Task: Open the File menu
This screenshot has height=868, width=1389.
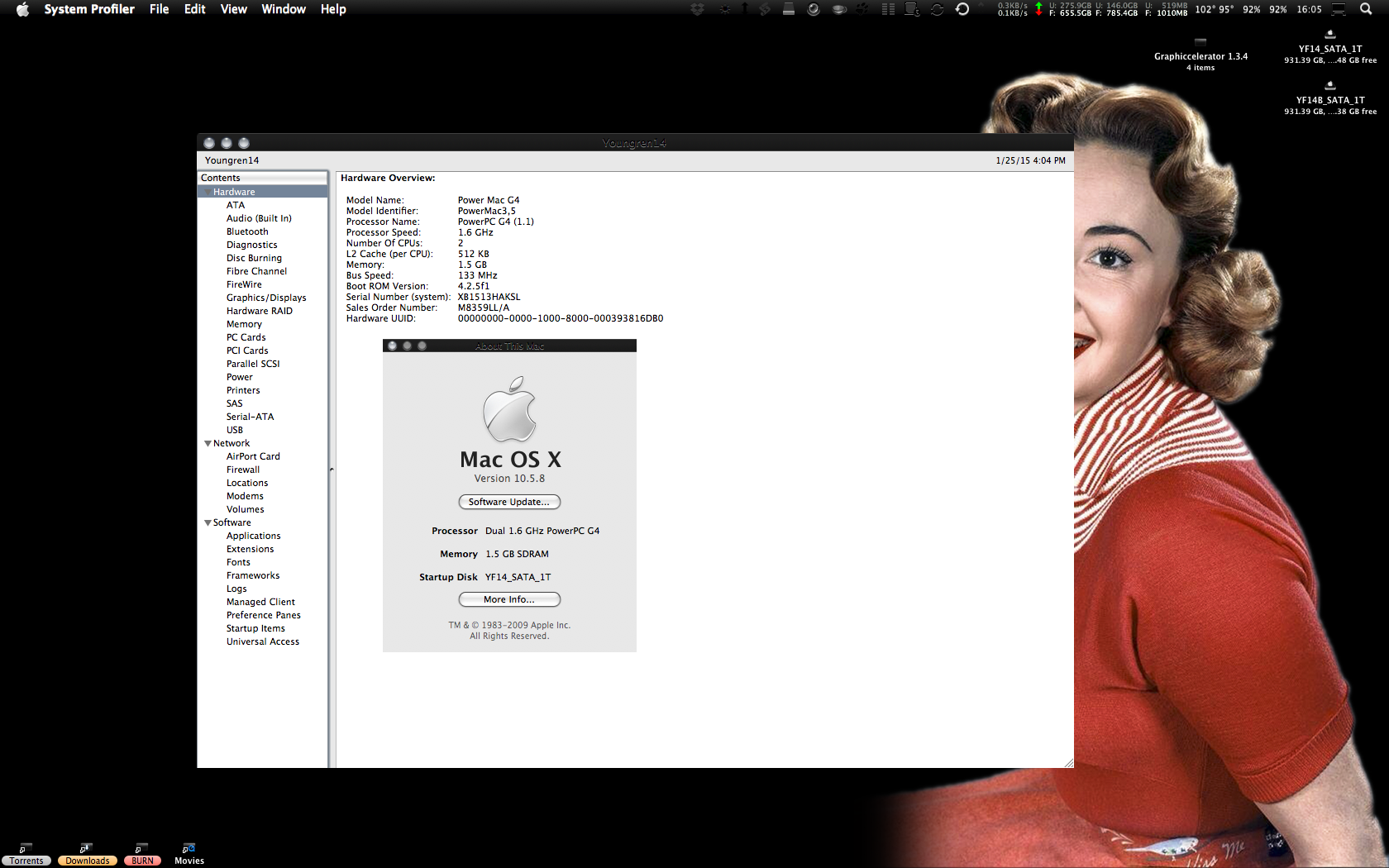Action: [x=159, y=9]
